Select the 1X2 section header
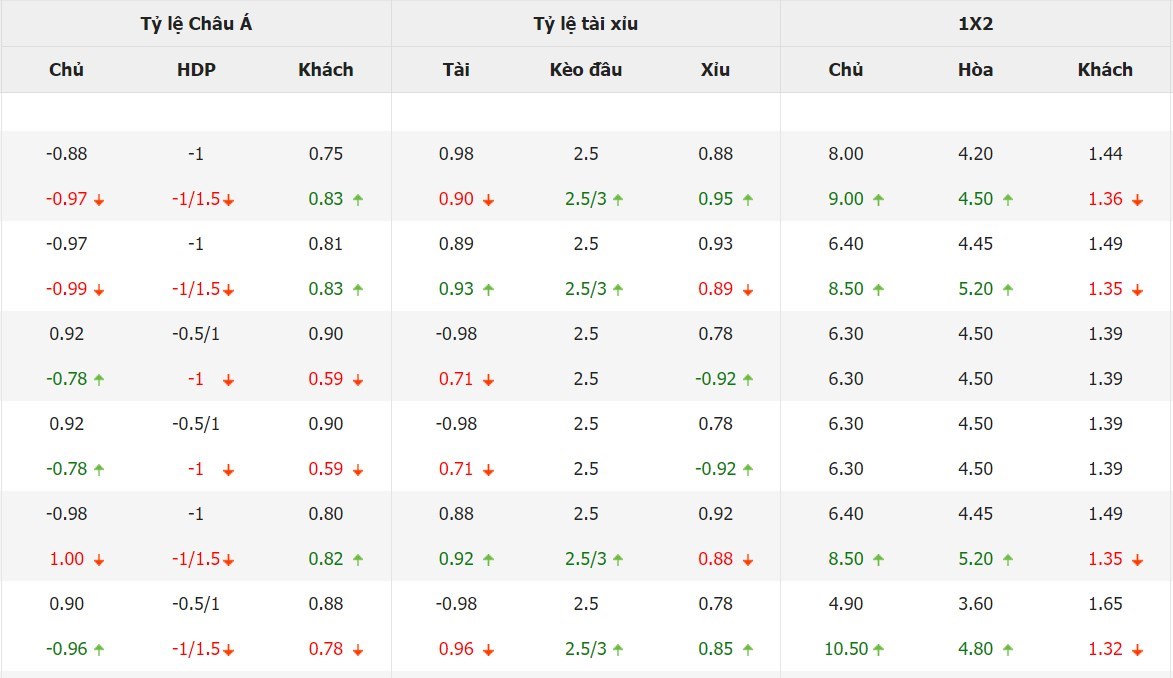 click(975, 24)
